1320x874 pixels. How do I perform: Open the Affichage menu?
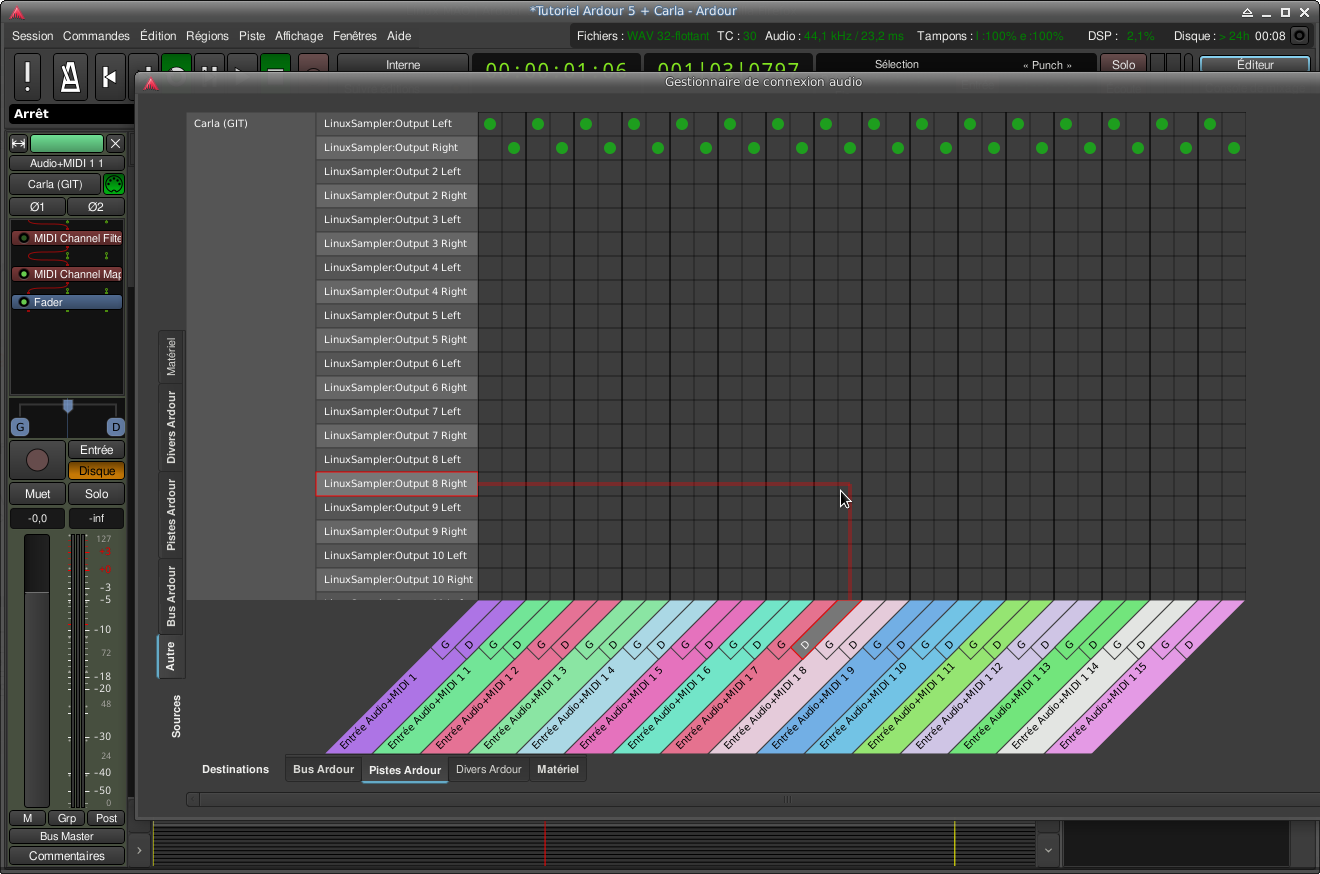pyautogui.click(x=299, y=36)
